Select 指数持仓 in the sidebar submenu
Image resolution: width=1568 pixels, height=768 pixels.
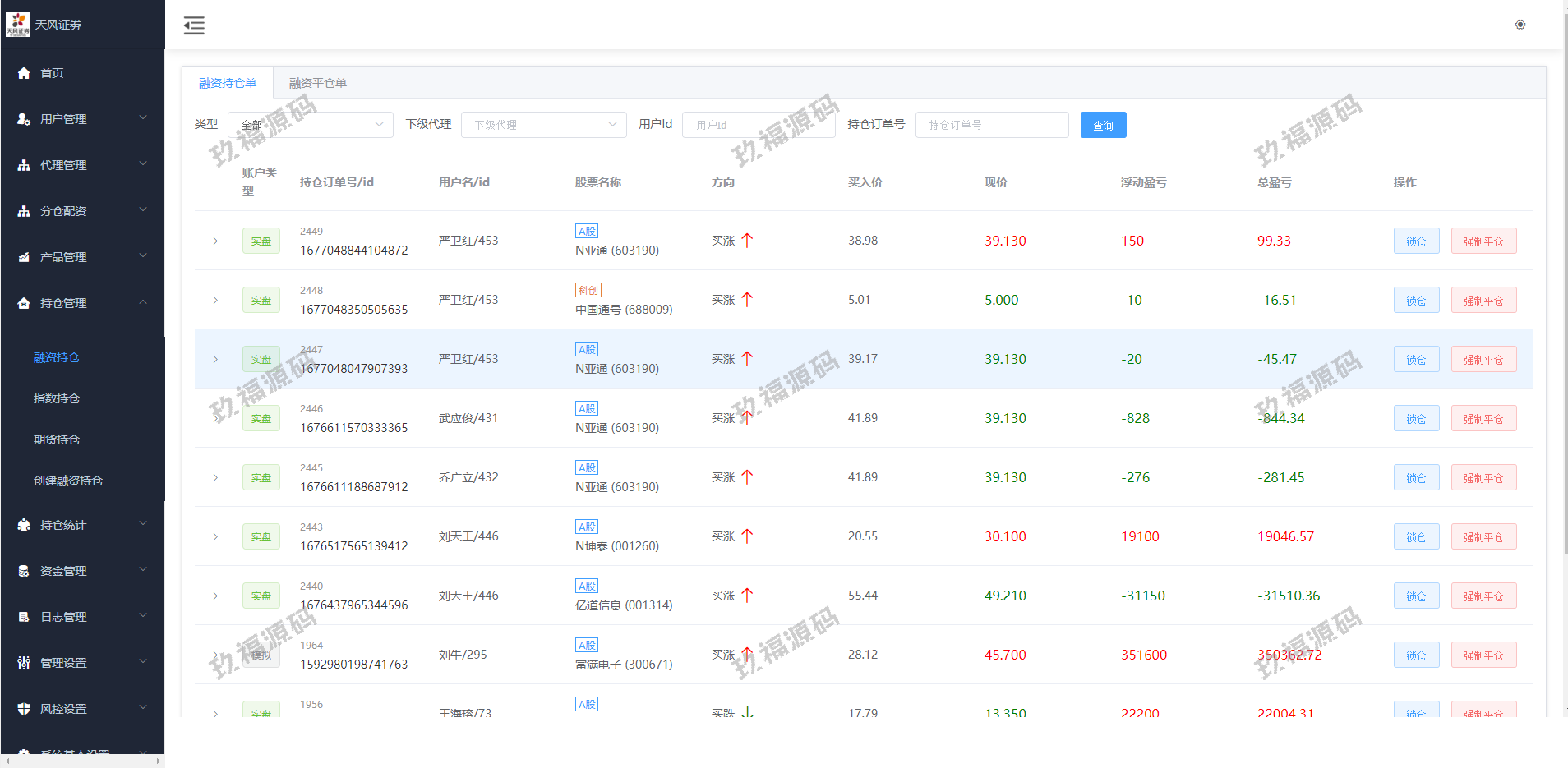click(57, 398)
